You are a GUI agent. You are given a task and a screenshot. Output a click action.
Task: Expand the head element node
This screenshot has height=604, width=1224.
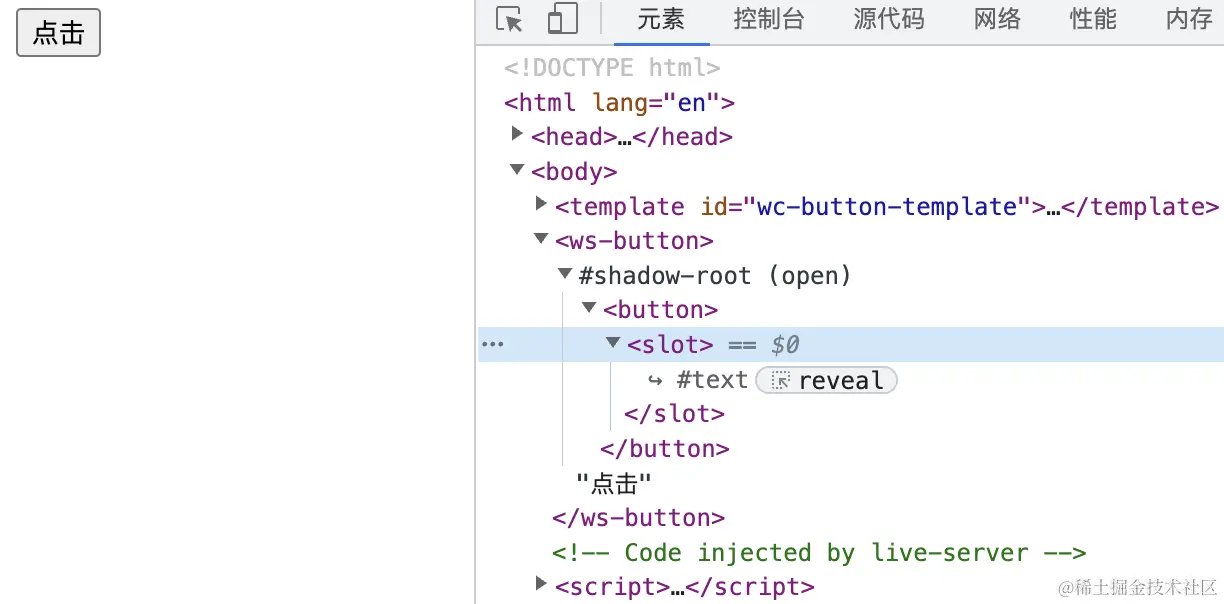[517, 133]
